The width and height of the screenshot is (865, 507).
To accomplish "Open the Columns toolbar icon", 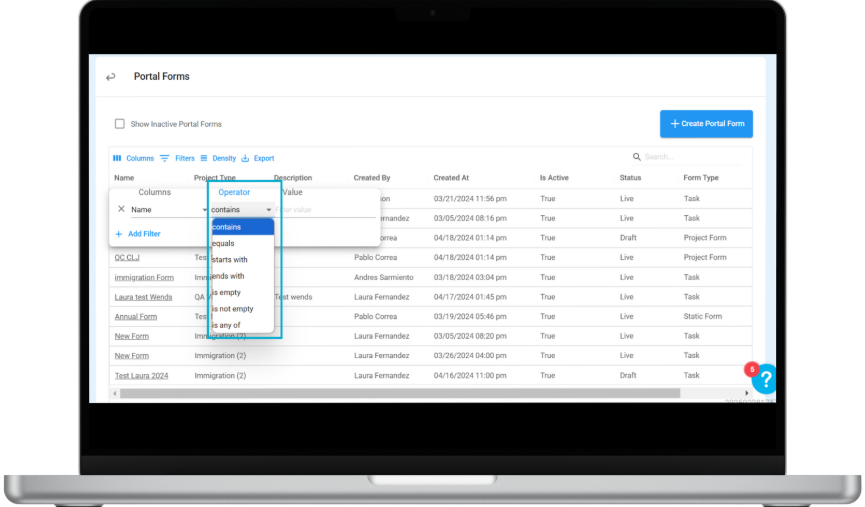I will click(117, 158).
